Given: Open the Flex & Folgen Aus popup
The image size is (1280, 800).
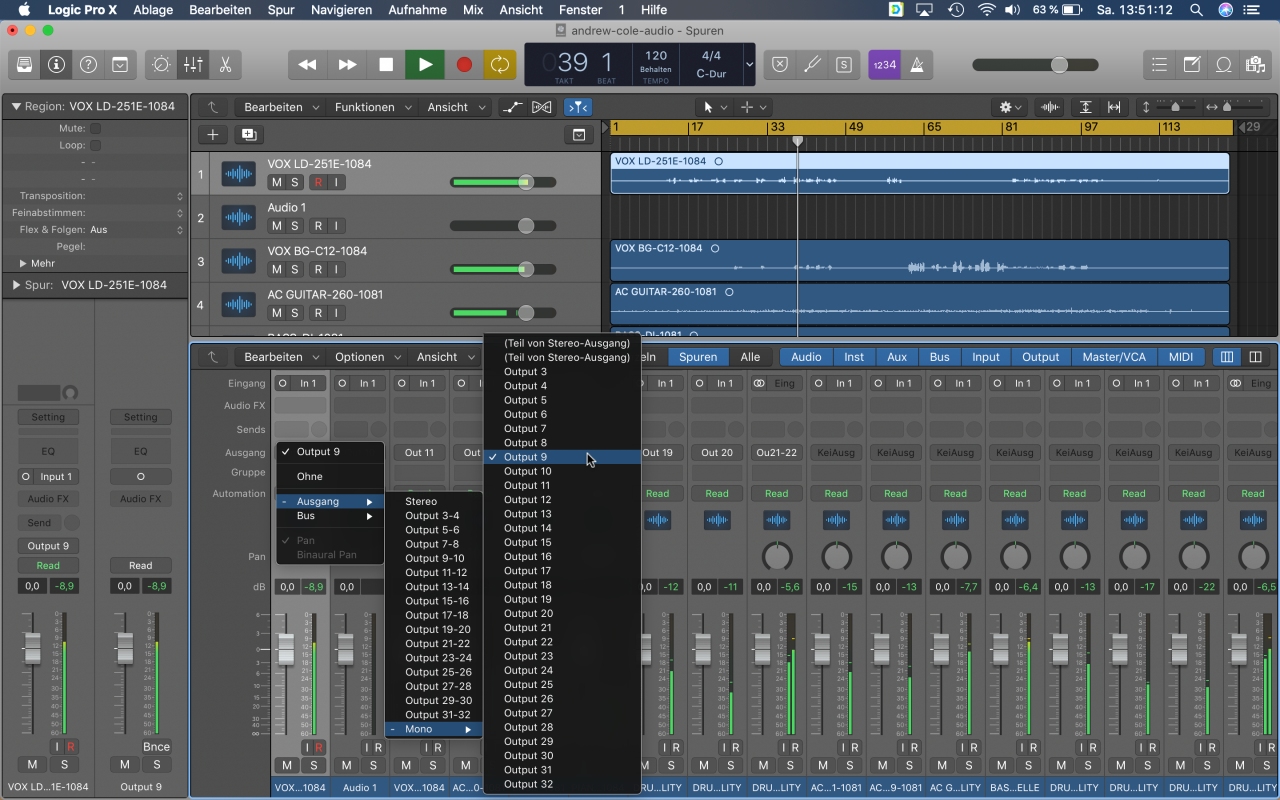Looking at the screenshot, I should click(x=138, y=230).
